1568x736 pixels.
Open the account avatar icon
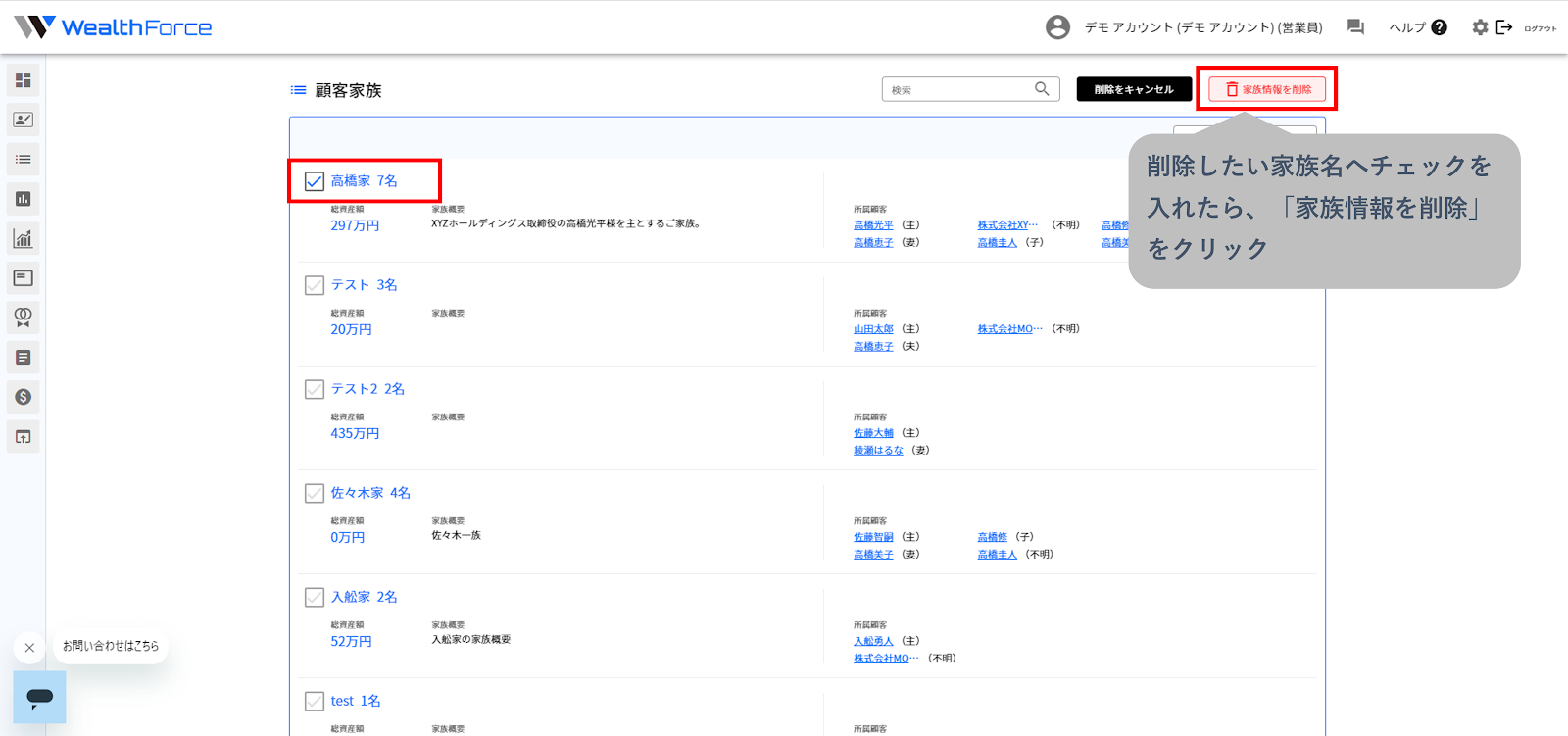tap(1057, 27)
